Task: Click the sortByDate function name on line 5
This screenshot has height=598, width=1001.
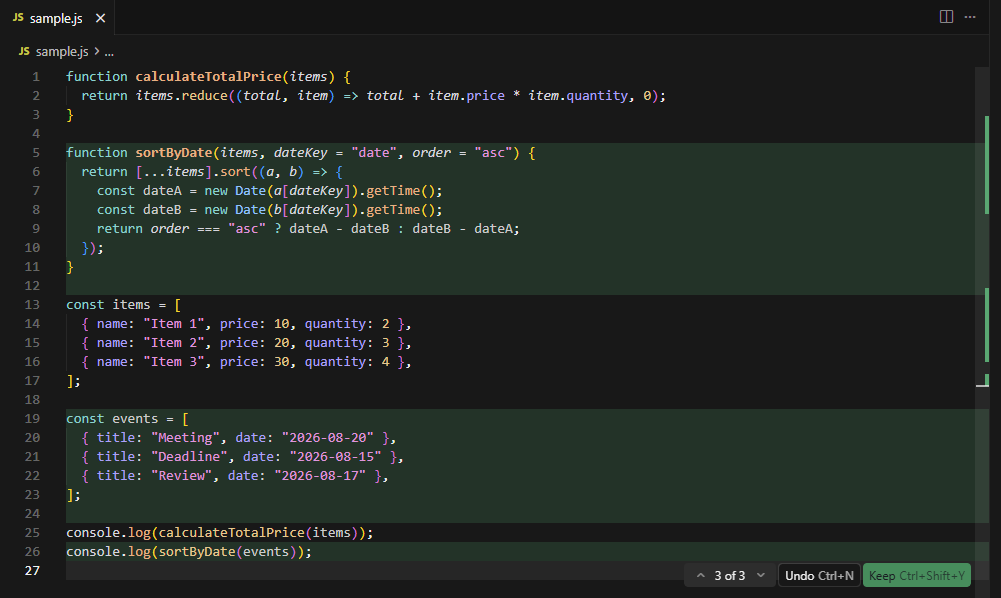Action: 174,153
